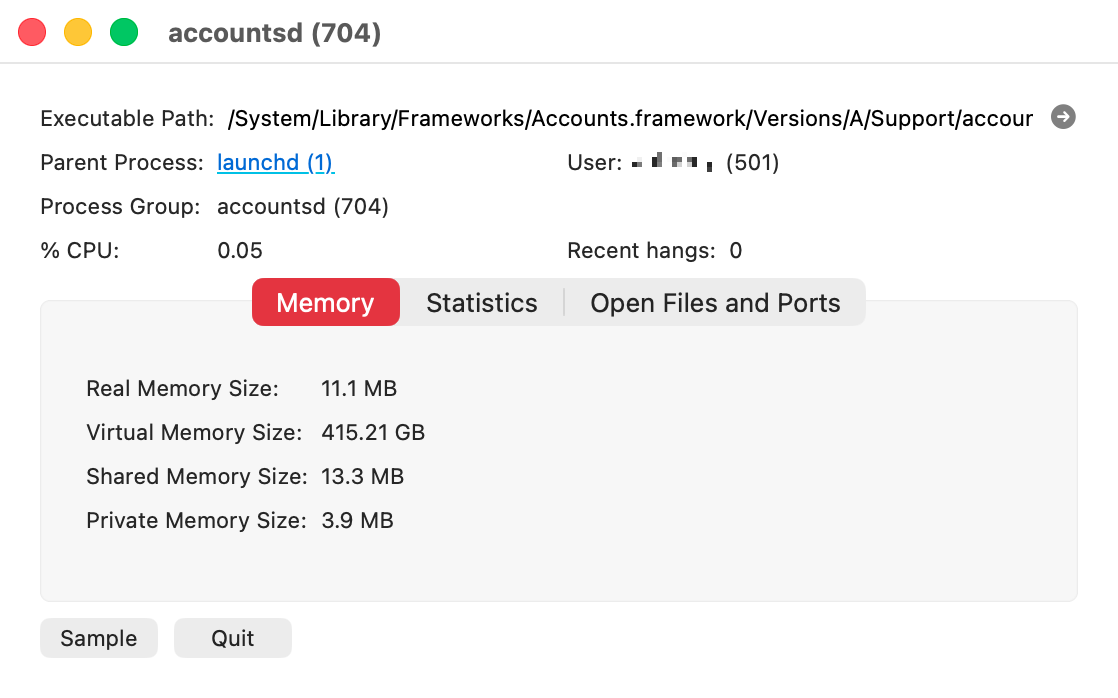The image size is (1118, 698).
Task: Click the 11.1 MB real memory value
Action: [x=359, y=389]
